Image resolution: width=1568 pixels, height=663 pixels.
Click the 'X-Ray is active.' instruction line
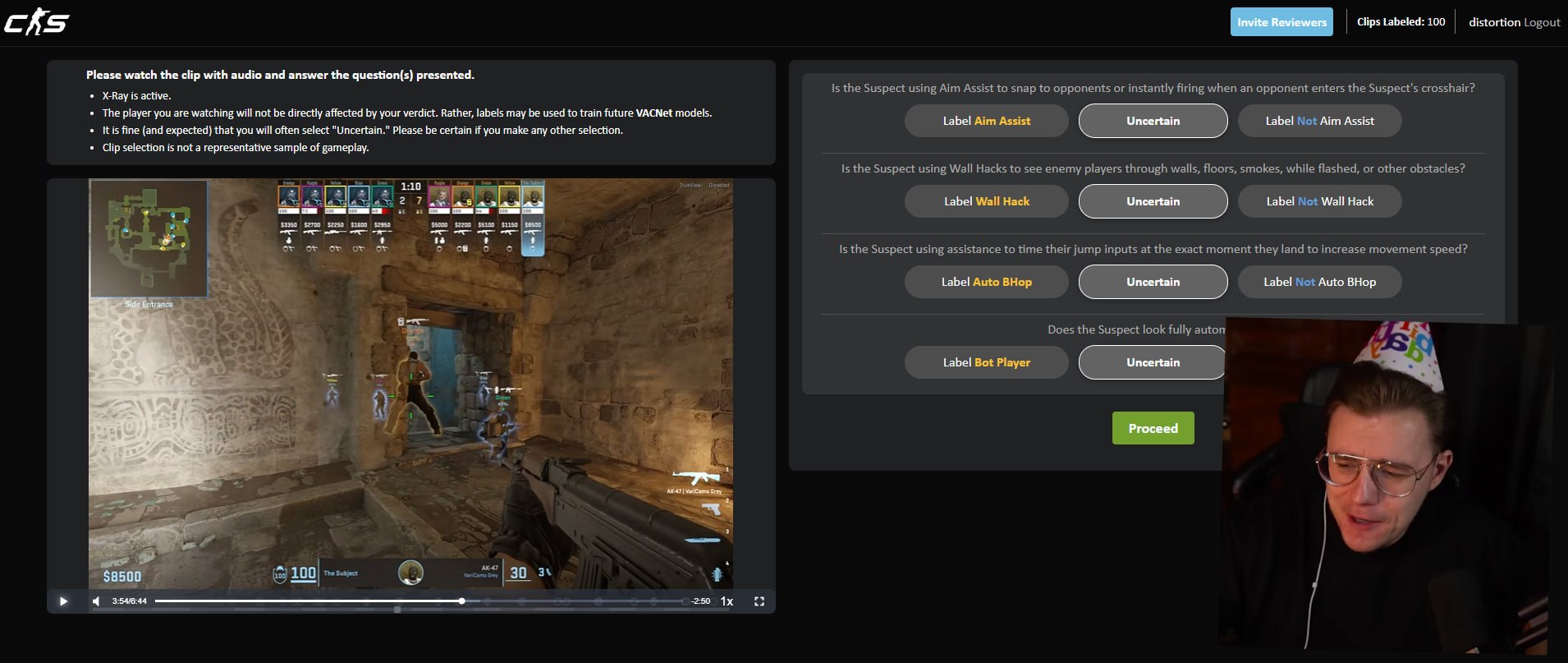[136, 95]
